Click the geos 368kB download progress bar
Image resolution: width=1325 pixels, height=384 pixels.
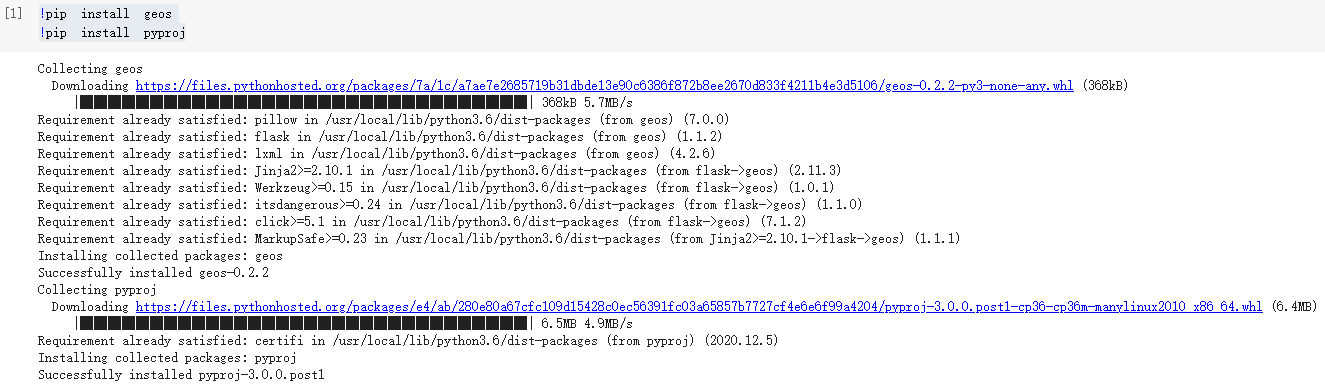pyautogui.click(x=305, y=103)
